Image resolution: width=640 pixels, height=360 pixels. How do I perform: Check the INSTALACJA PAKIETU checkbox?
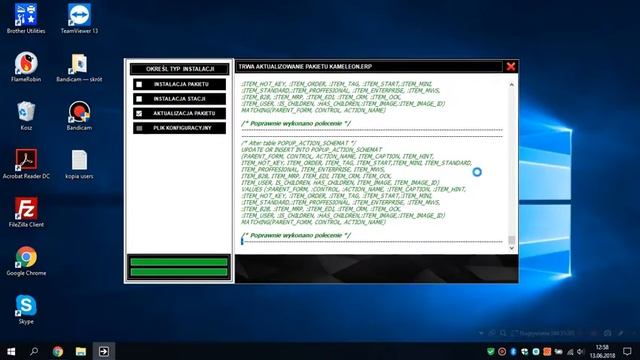[x=139, y=84]
